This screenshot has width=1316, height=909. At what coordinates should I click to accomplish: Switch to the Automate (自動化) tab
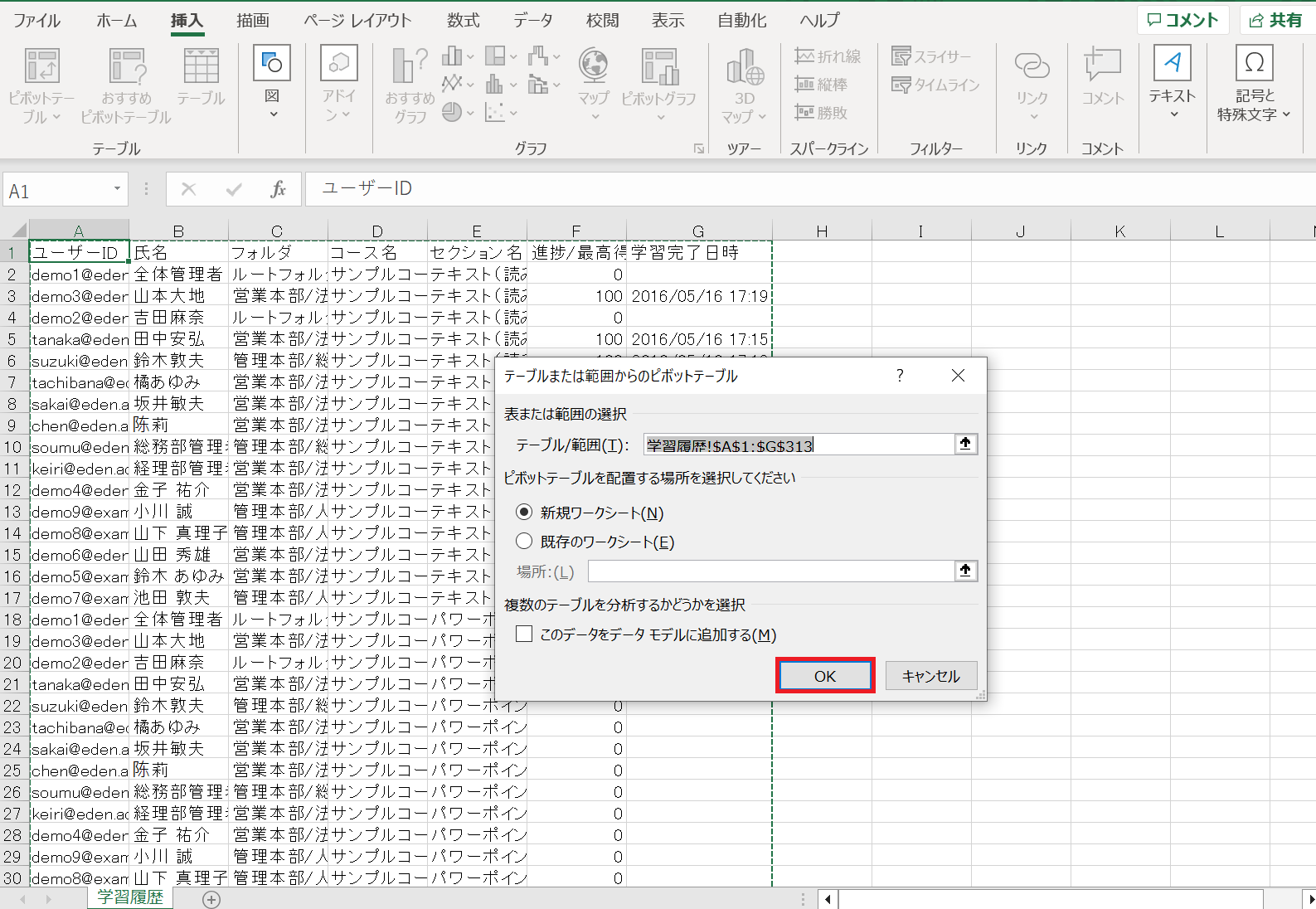741,20
